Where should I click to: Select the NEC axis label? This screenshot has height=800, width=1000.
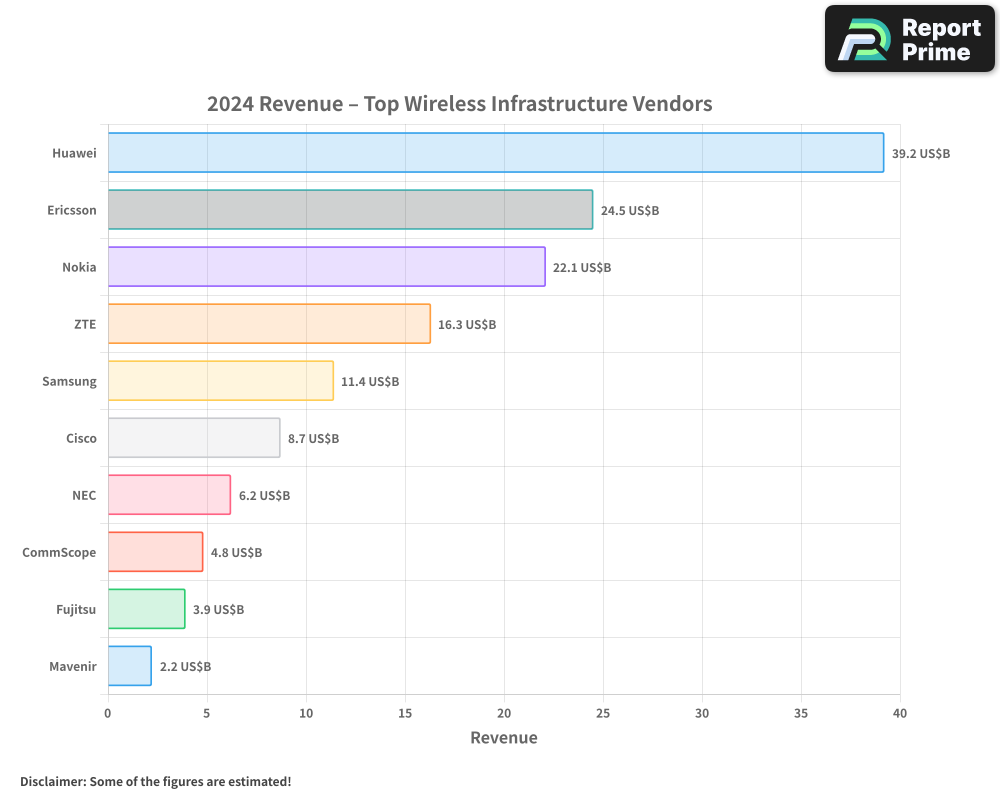[84, 495]
